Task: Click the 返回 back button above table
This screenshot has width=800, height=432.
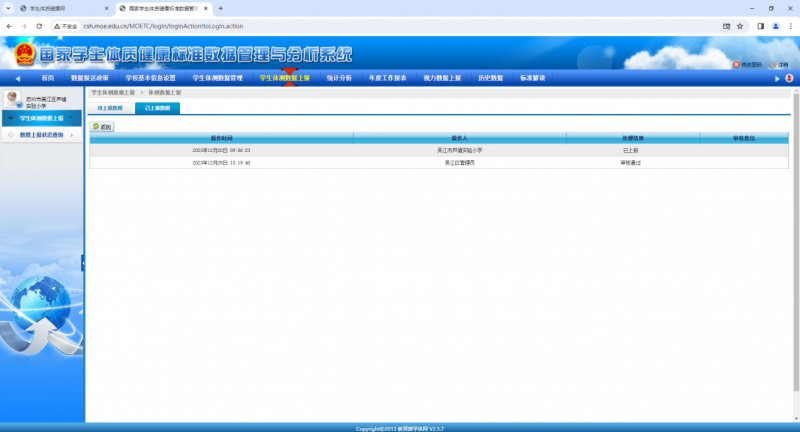Action: [102, 127]
